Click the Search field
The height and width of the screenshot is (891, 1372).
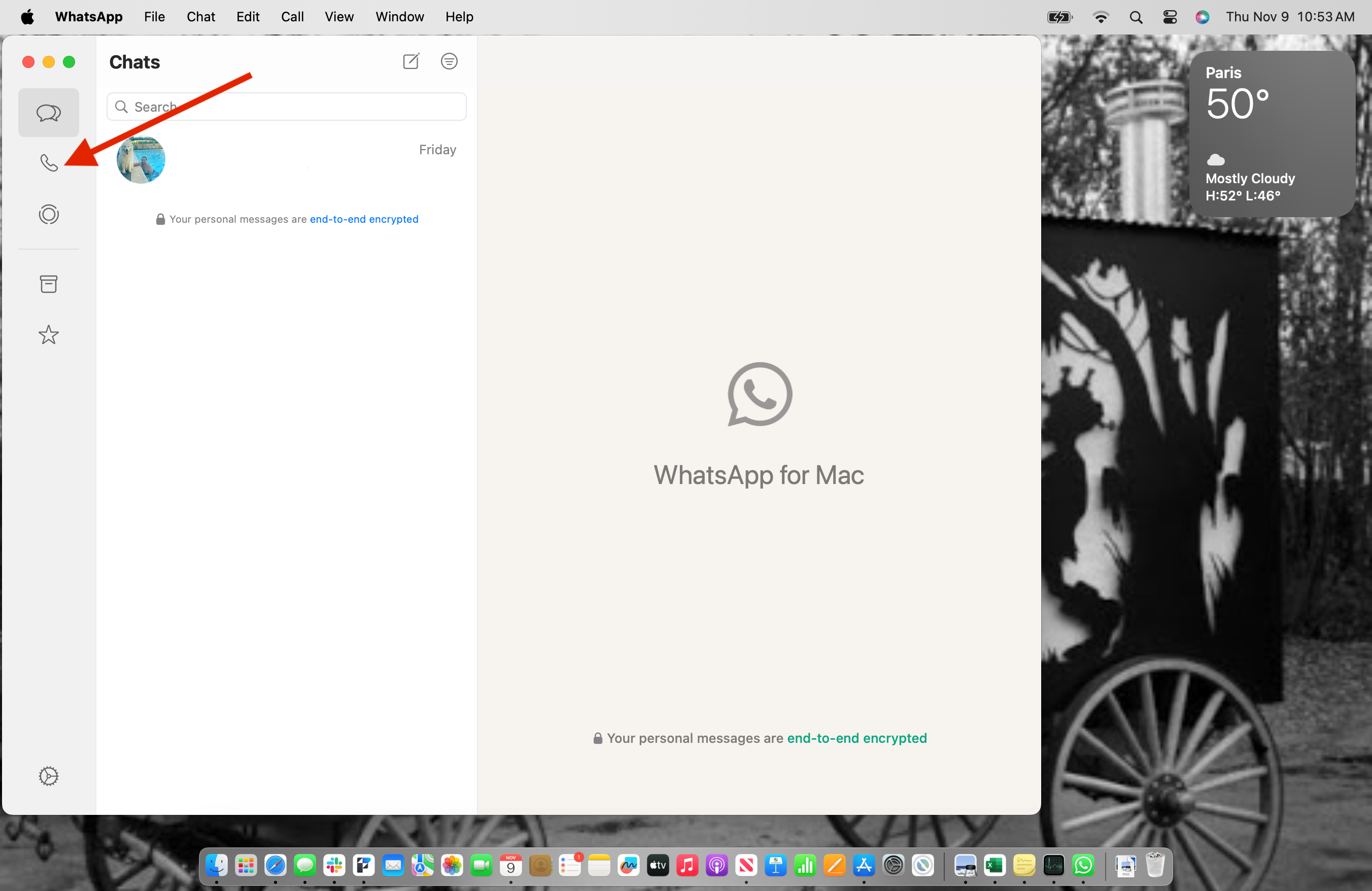(x=286, y=106)
